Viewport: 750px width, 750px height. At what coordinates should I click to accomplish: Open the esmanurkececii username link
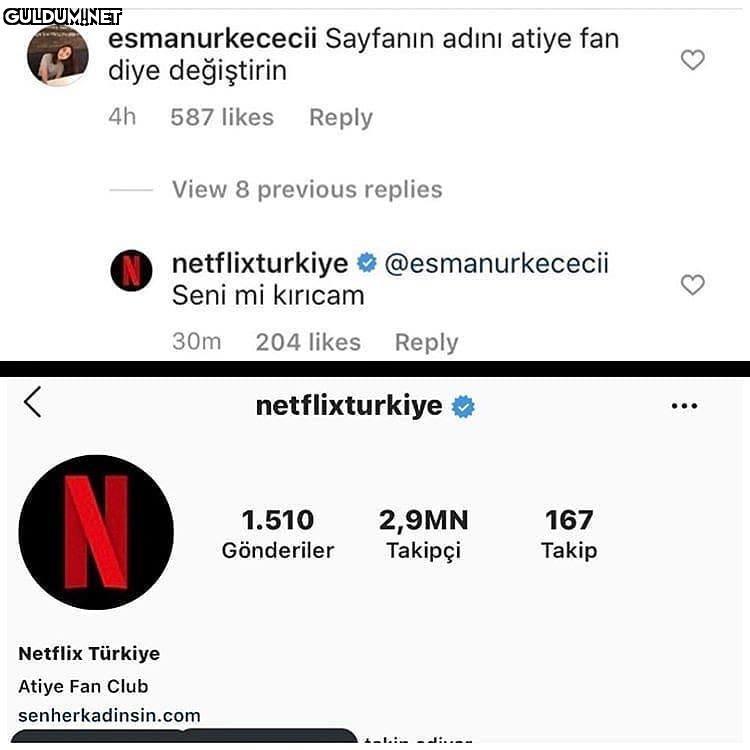click(x=212, y=39)
